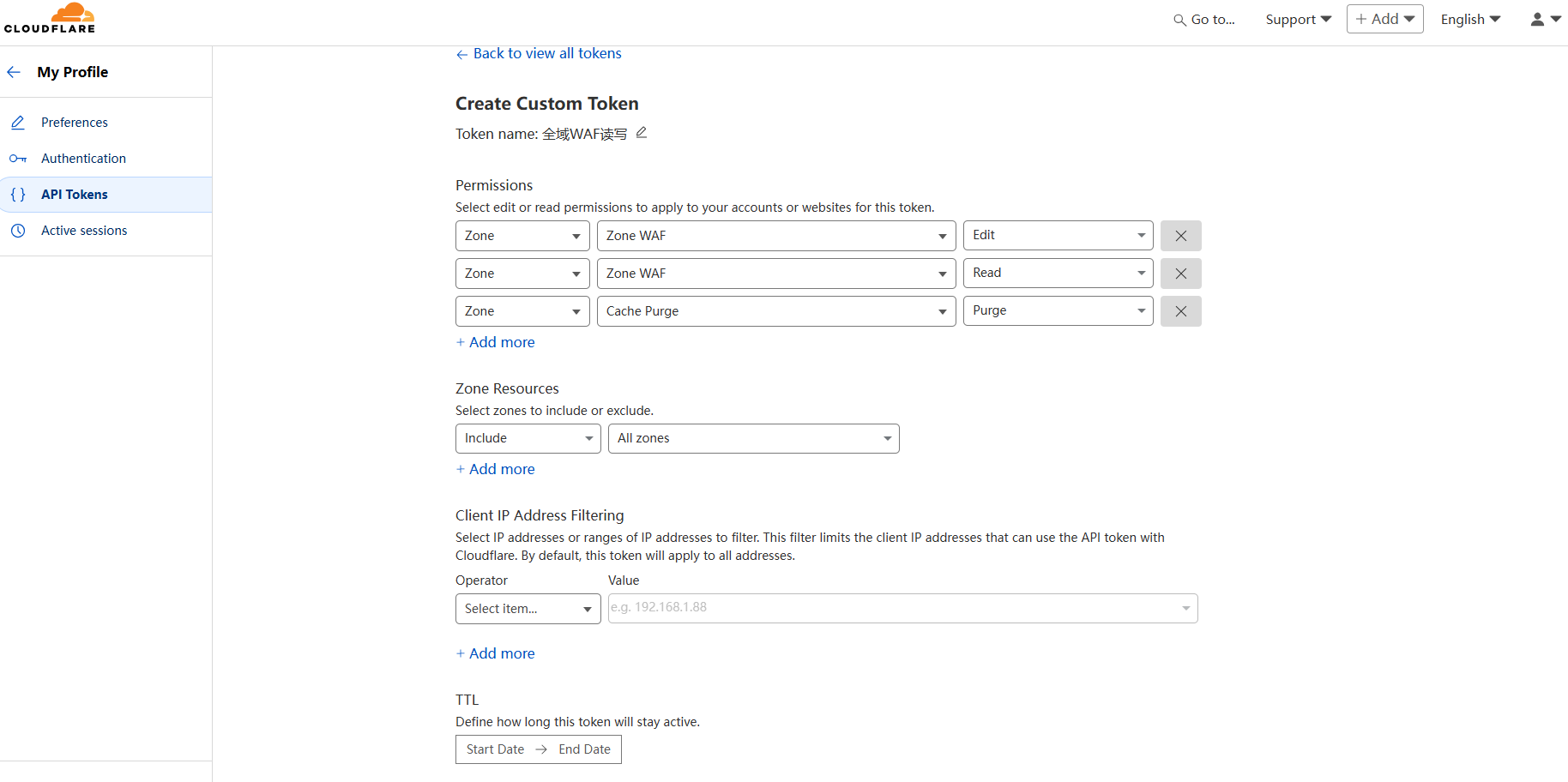Remove the Zone WAF Read permission row
The image size is (1568, 782).
click(1180, 274)
